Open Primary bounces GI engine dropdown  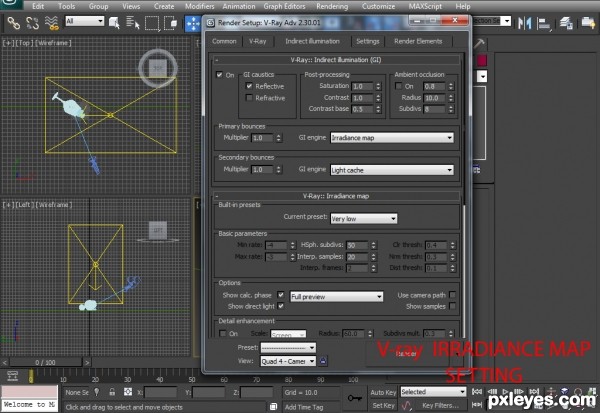click(x=392, y=138)
